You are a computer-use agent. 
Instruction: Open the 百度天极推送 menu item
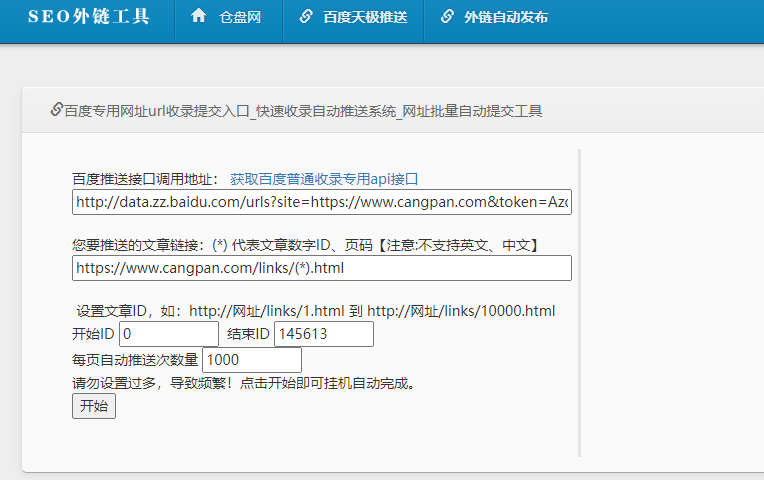point(365,18)
